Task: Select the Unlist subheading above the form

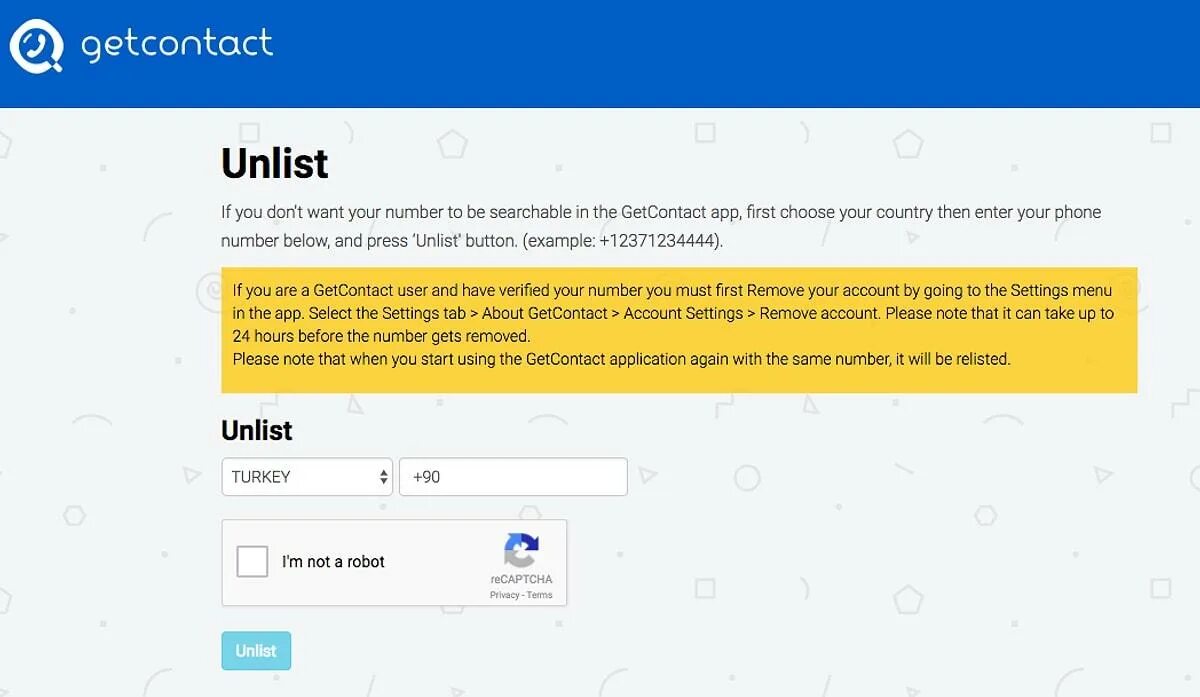Action: tap(257, 431)
